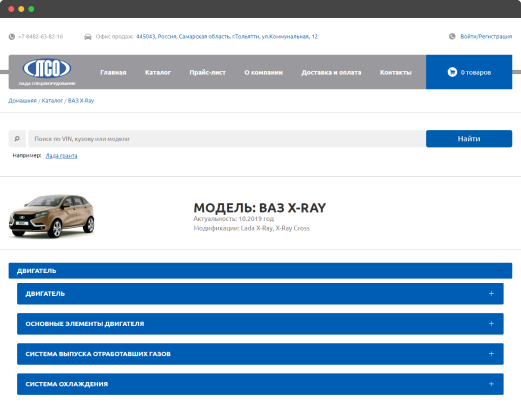Expand СИСТЕМА ВЫПУСКА ОТРАБОТАВШИХ ГАЗОВ plus icon
This screenshot has width=521, height=403.
[x=491, y=354]
